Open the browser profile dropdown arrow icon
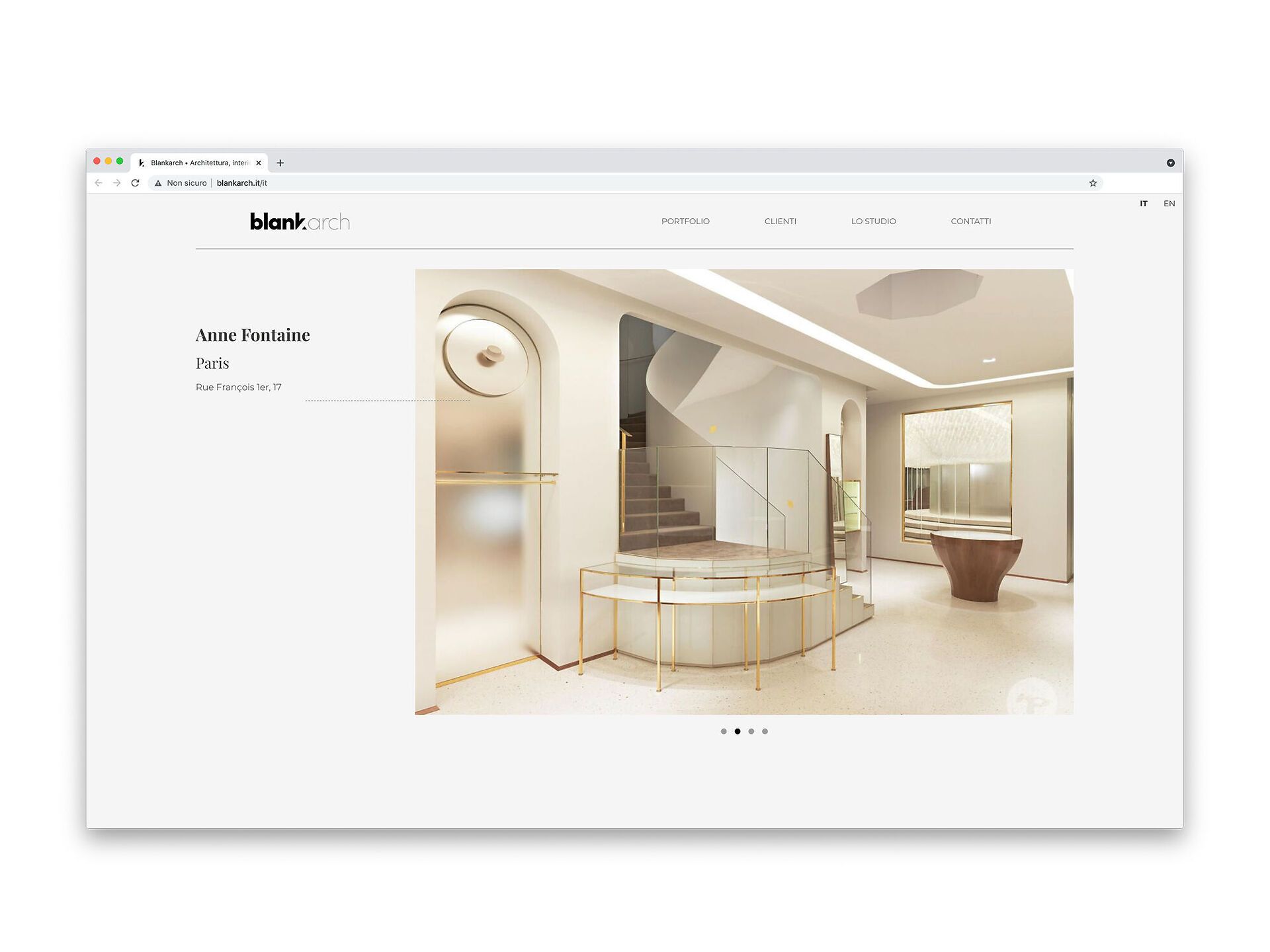 (x=1171, y=163)
